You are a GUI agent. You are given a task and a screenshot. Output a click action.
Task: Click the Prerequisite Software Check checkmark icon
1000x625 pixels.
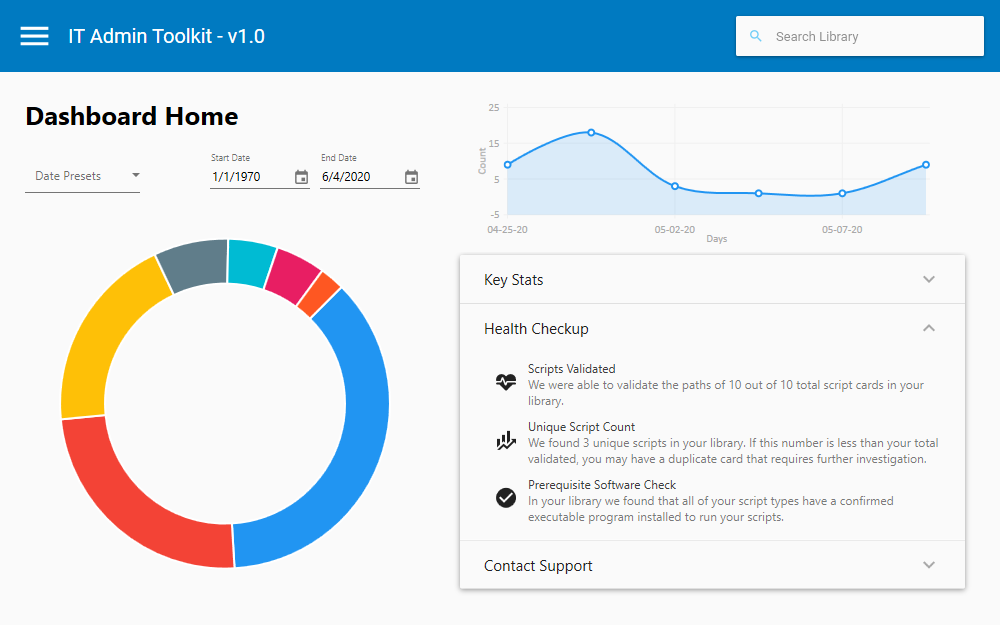pyautogui.click(x=506, y=497)
